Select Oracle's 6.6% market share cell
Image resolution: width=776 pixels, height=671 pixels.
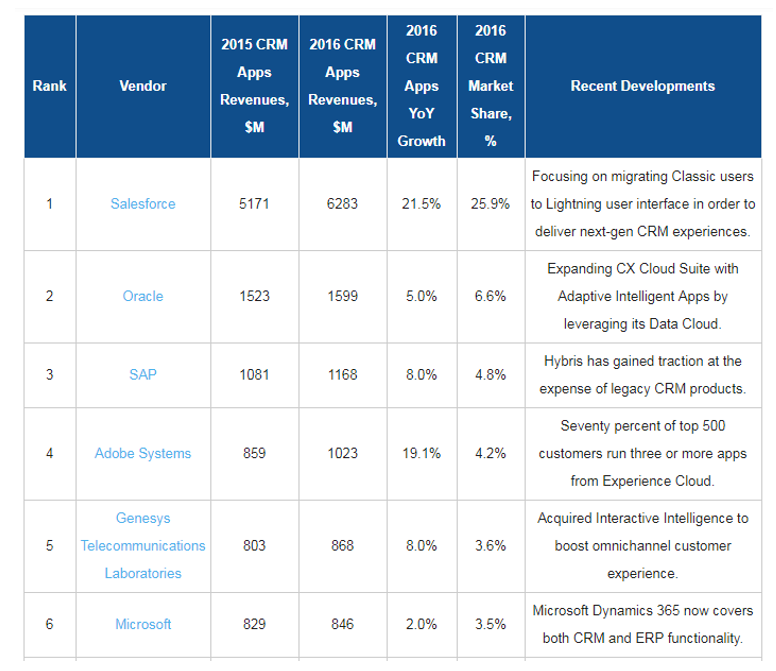(x=490, y=296)
